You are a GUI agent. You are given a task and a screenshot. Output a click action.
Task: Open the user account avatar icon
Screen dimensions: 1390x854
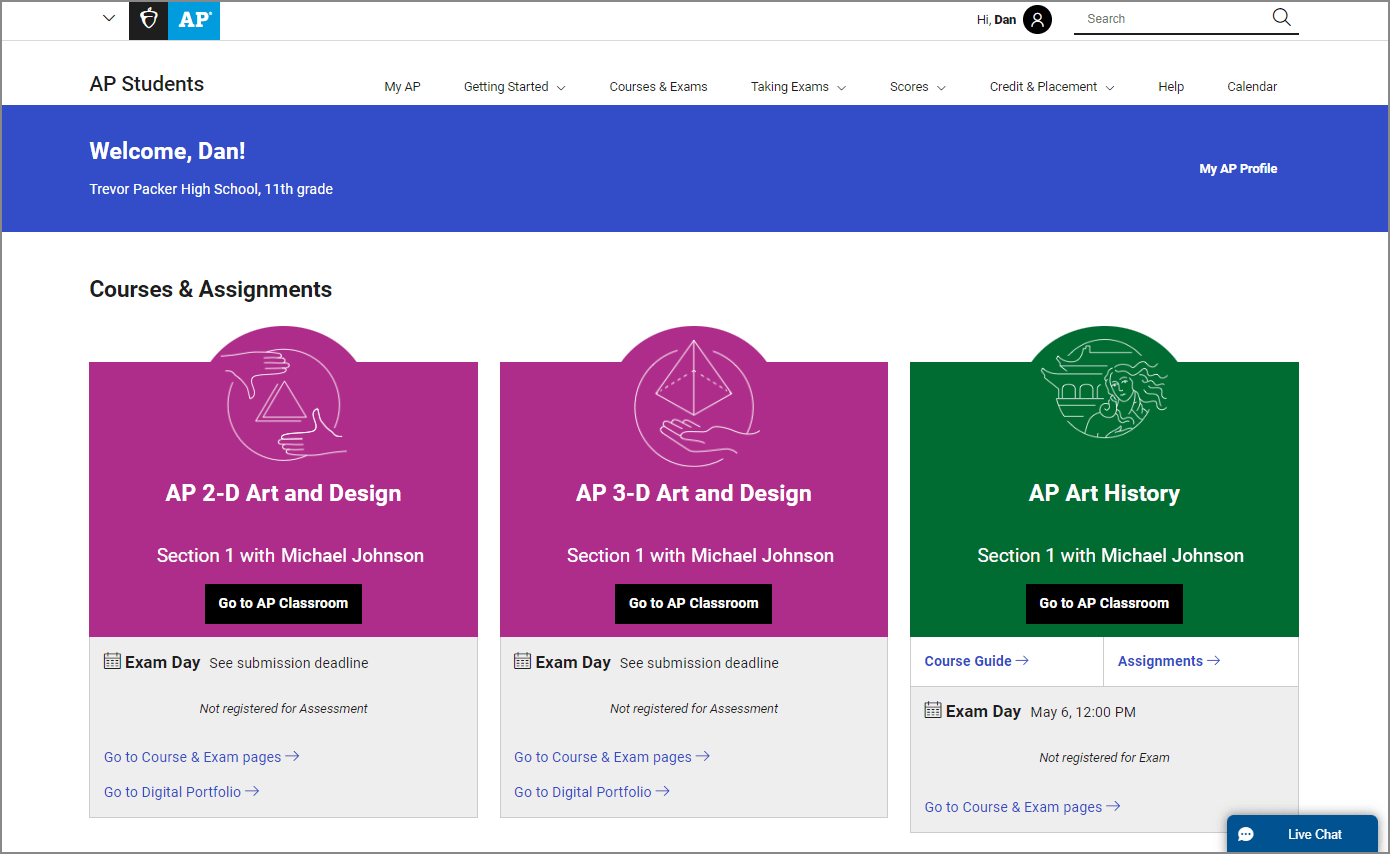[x=1037, y=19]
